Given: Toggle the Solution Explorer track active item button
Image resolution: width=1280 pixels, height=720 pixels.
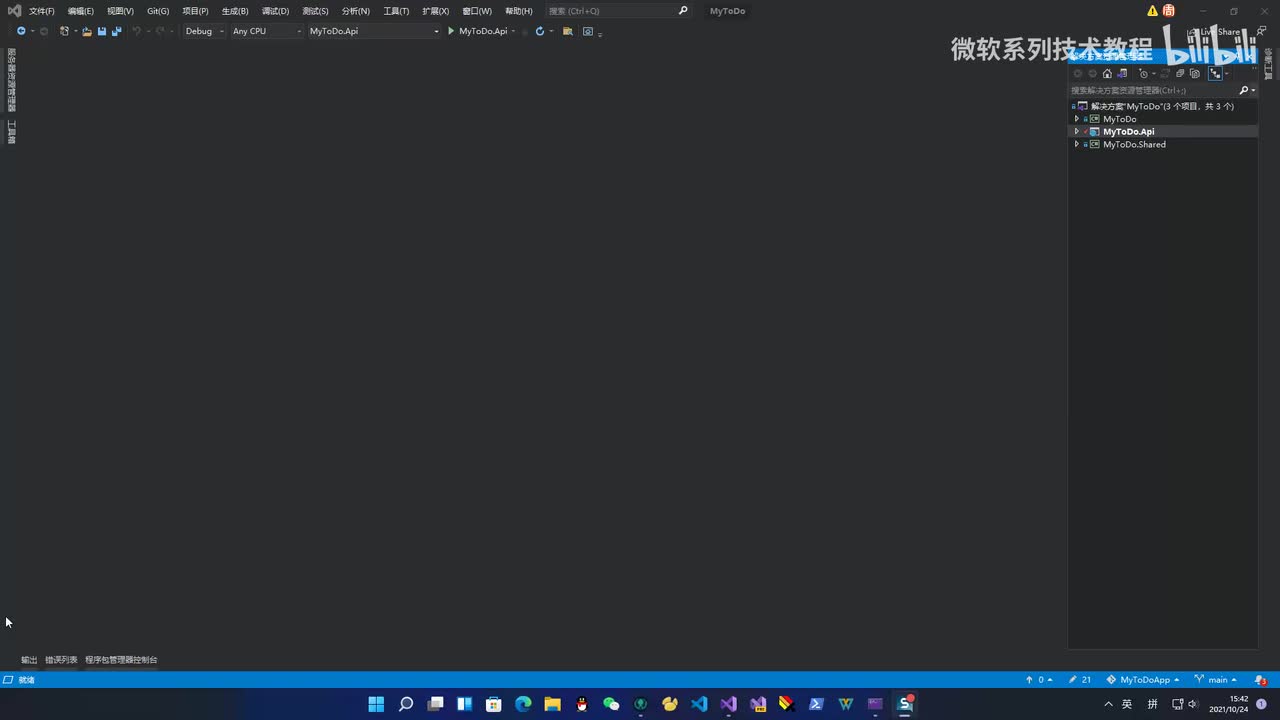Looking at the screenshot, I should tap(1215, 74).
